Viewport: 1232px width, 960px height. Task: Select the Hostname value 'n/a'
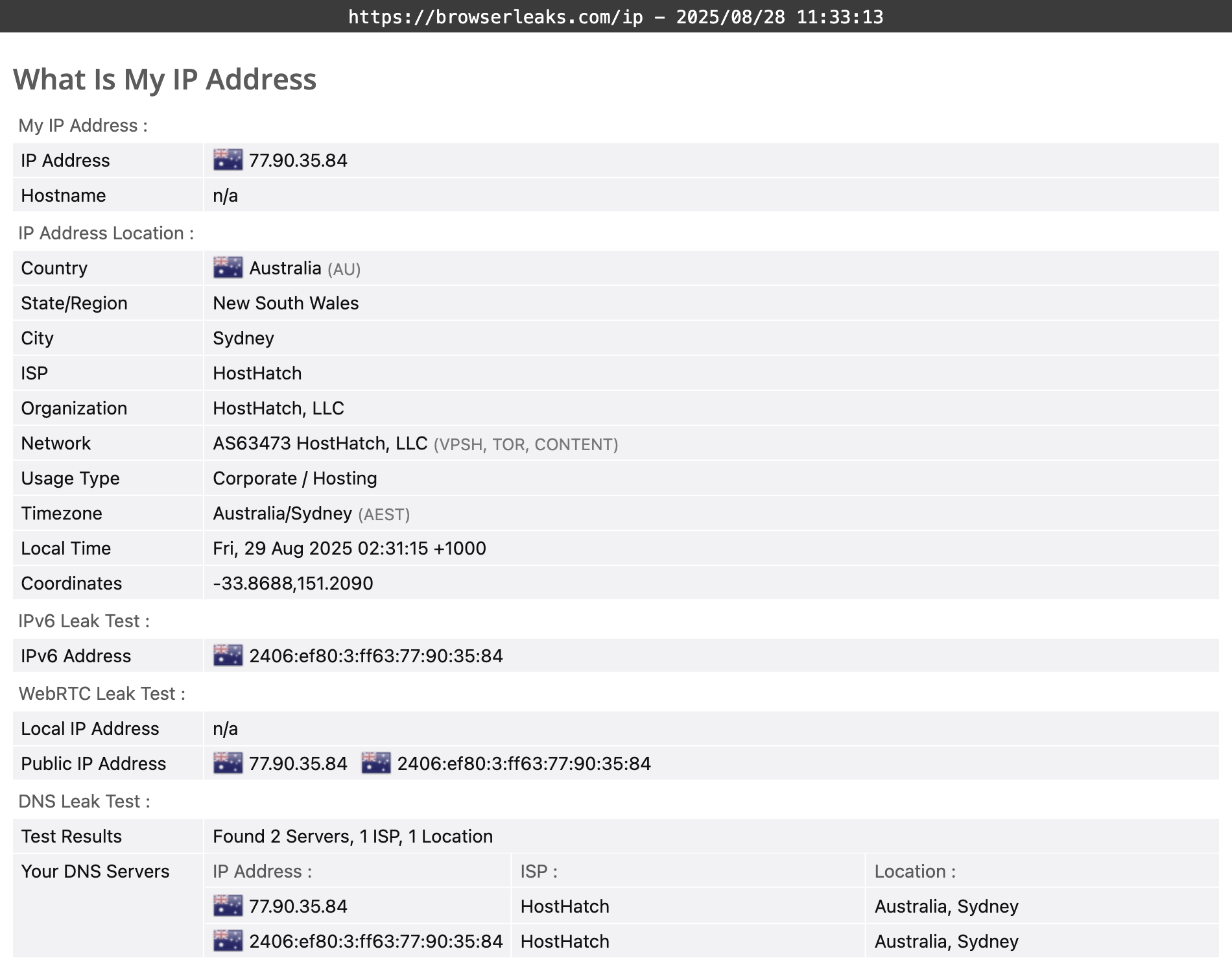click(225, 195)
